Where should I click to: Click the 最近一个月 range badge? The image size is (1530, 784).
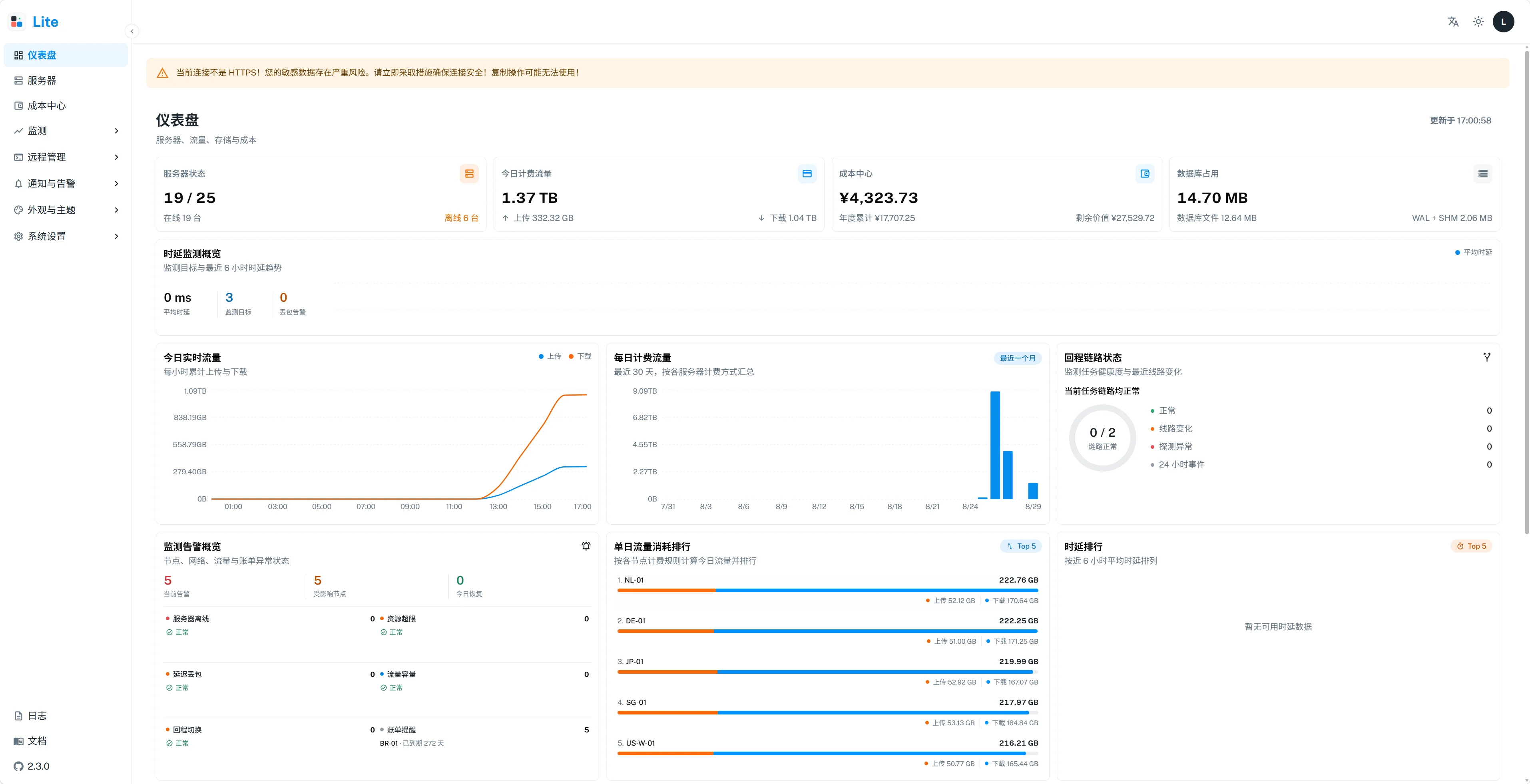1018,358
